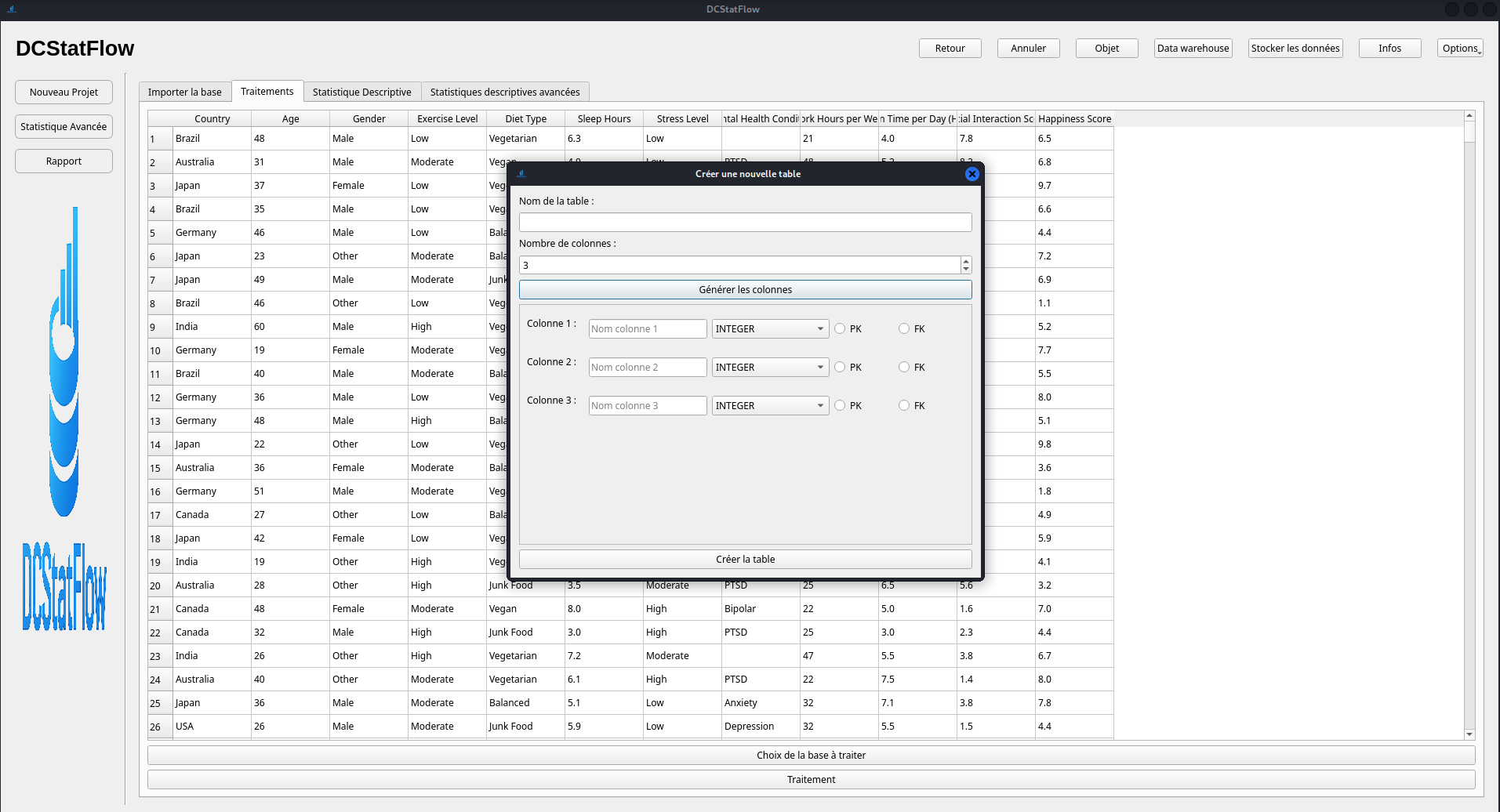Open the Colonne 1 INTEGER type dropdown
1500x812 pixels.
click(x=769, y=329)
